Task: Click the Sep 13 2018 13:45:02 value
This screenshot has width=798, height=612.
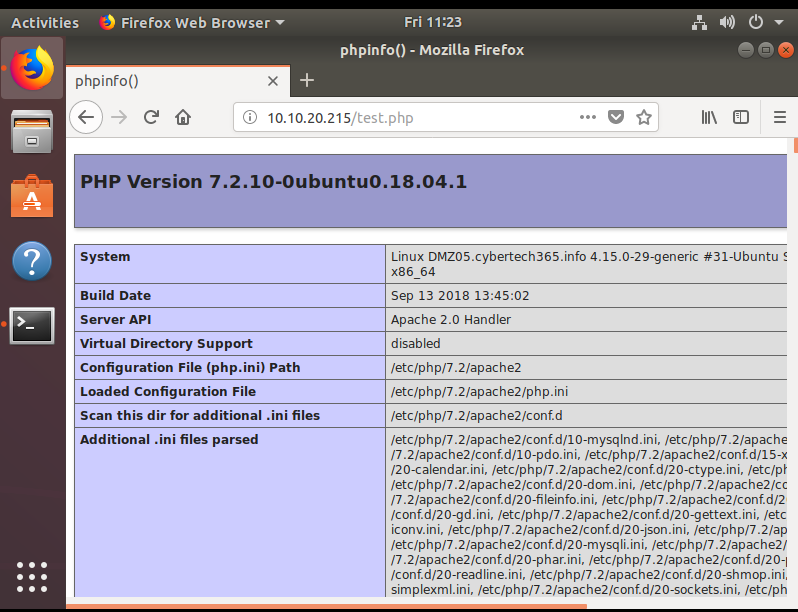Action: 460,296
